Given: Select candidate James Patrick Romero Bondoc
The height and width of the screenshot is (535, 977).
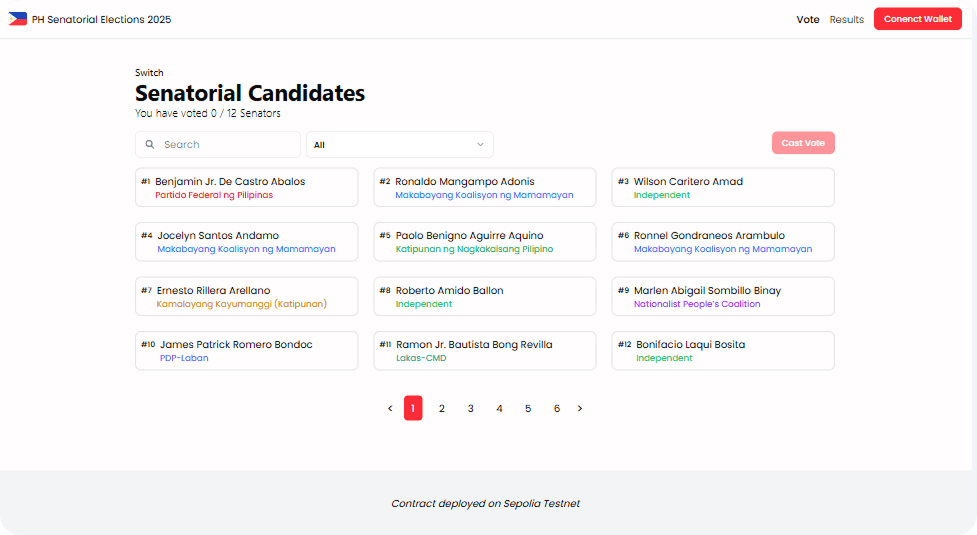Looking at the screenshot, I should click(246, 351).
